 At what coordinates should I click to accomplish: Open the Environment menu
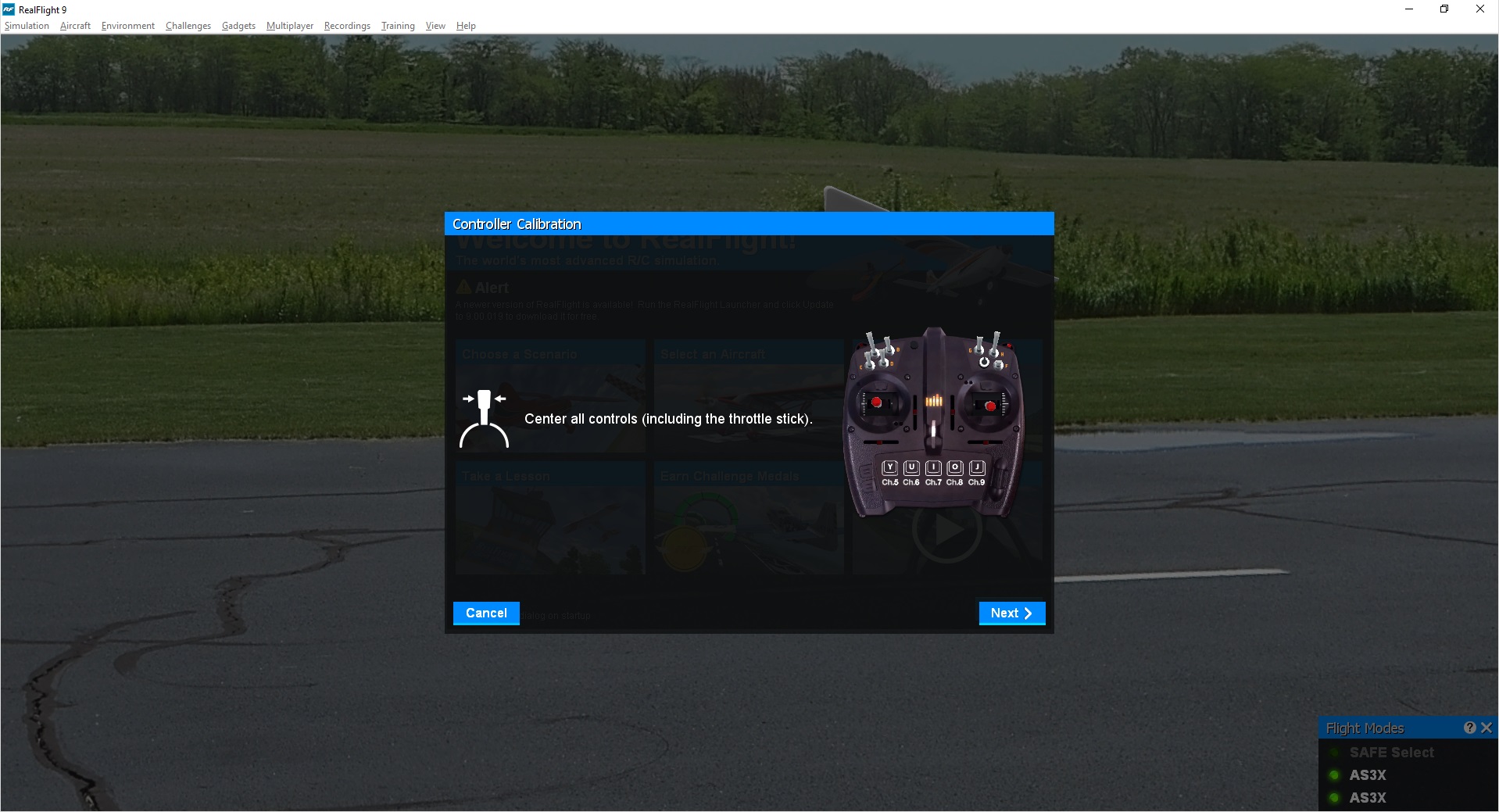point(127,25)
